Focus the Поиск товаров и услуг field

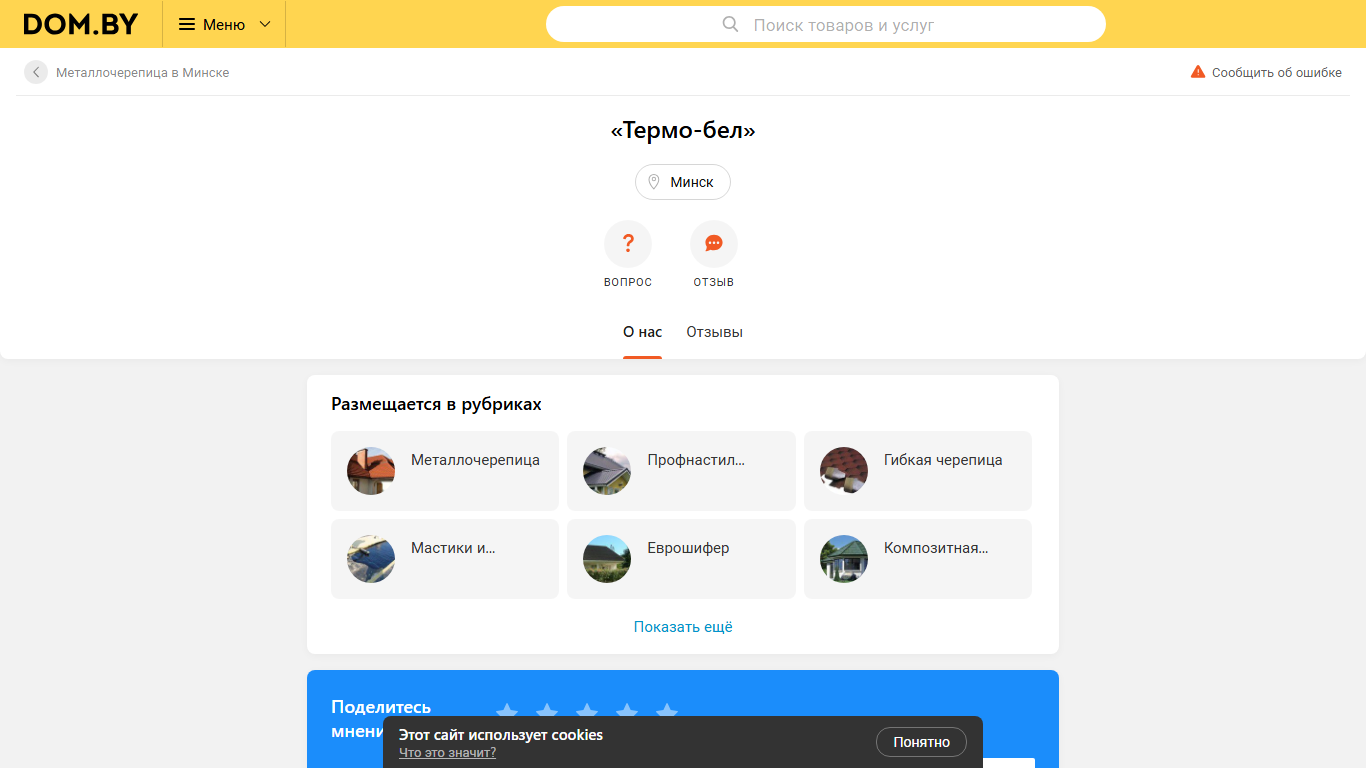coord(826,24)
